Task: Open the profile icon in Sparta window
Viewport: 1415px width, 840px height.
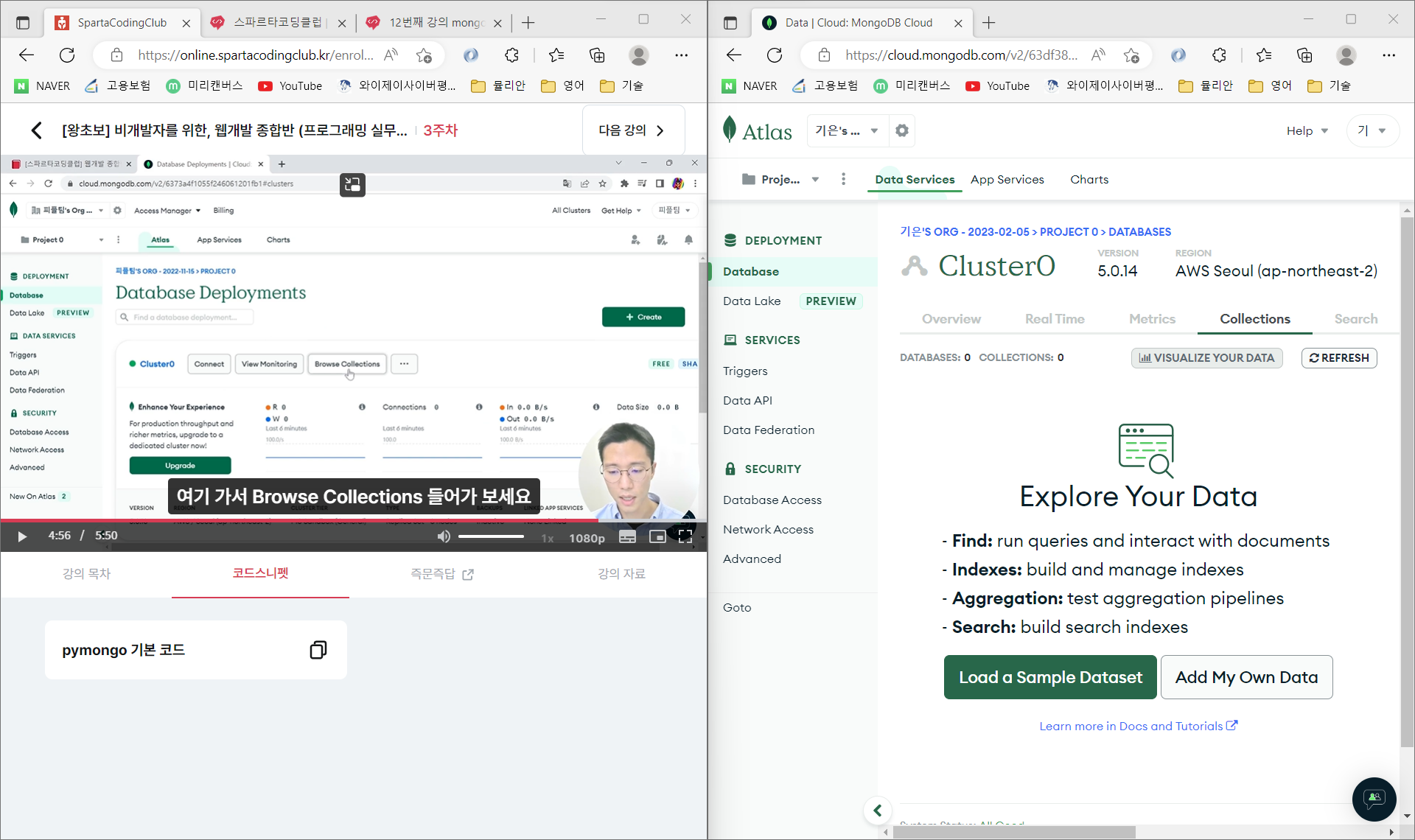Action: pos(639,55)
